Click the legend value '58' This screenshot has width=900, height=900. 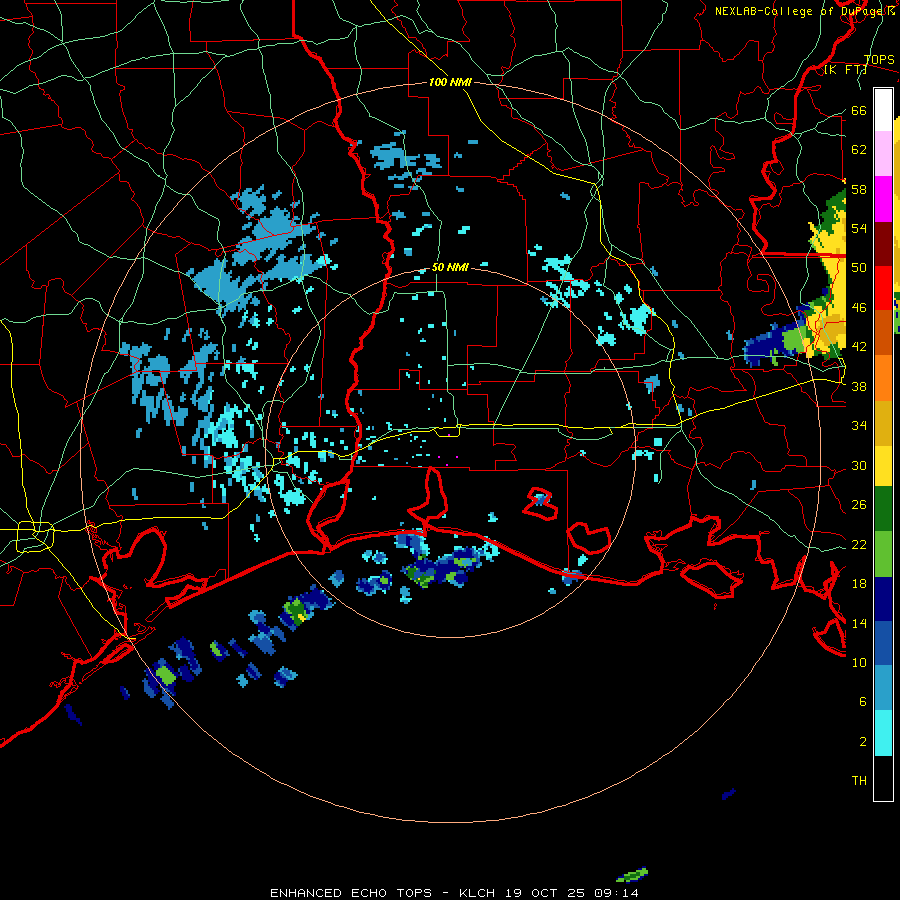tap(859, 189)
